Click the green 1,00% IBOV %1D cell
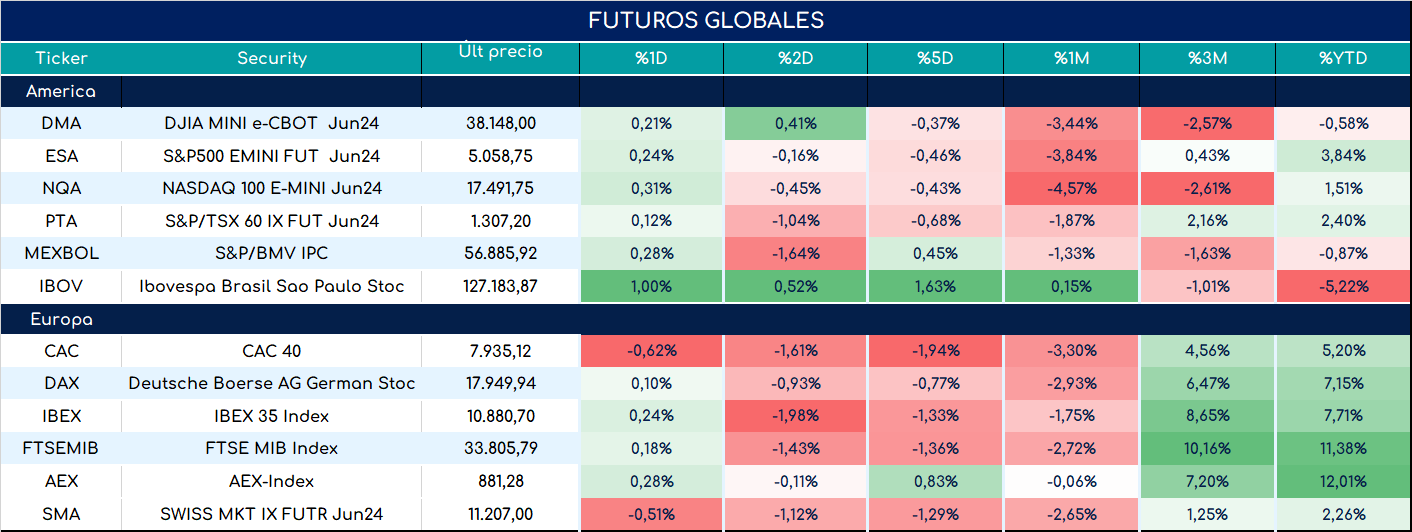The width and height of the screenshot is (1412, 532). pyautogui.click(x=652, y=286)
